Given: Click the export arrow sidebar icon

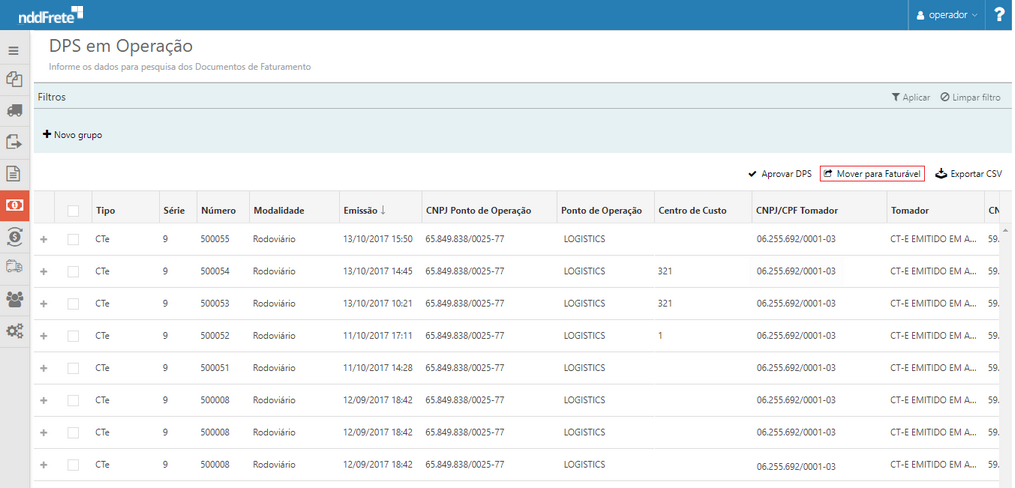Looking at the screenshot, I should (x=14, y=142).
